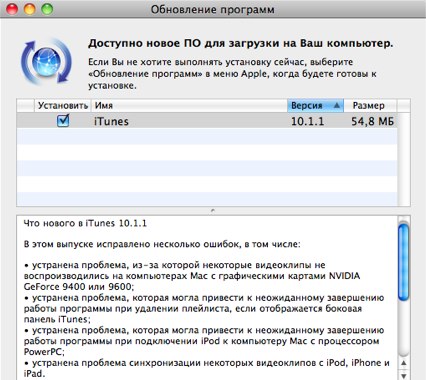Click the window title Обновление программ
Viewport: 426px width, 380px height.
(213, 9)
